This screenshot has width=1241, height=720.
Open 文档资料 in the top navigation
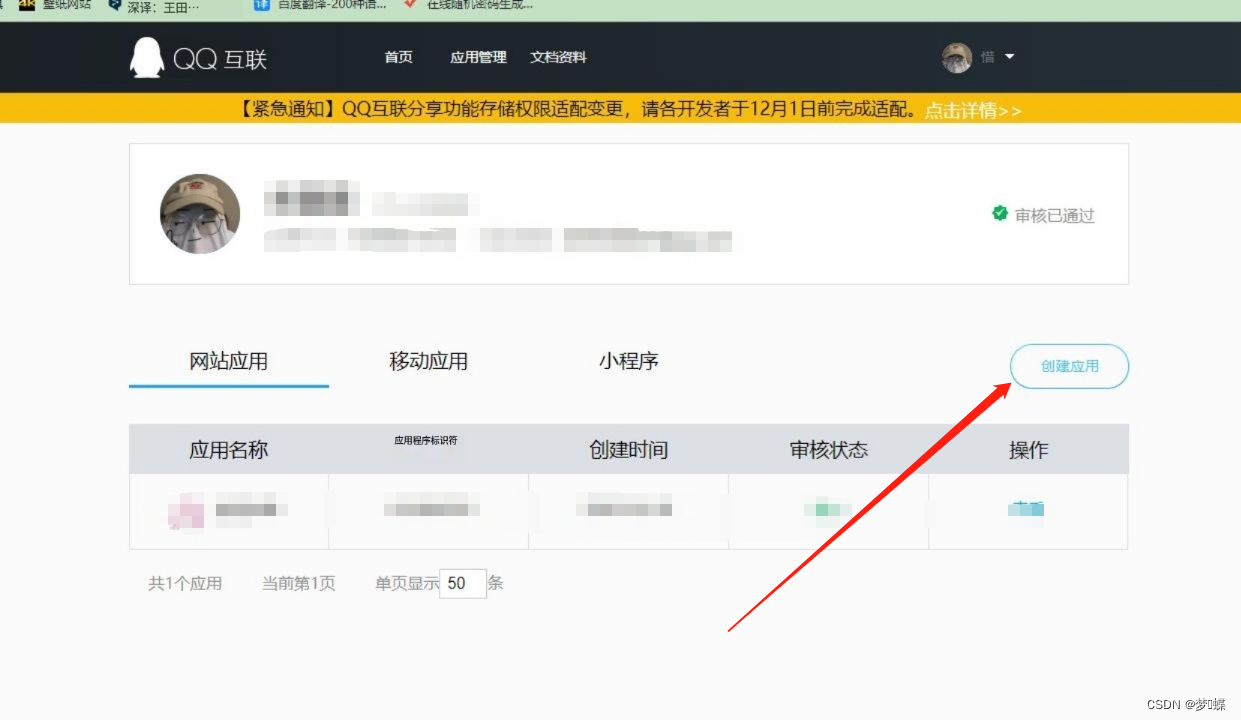558,57
